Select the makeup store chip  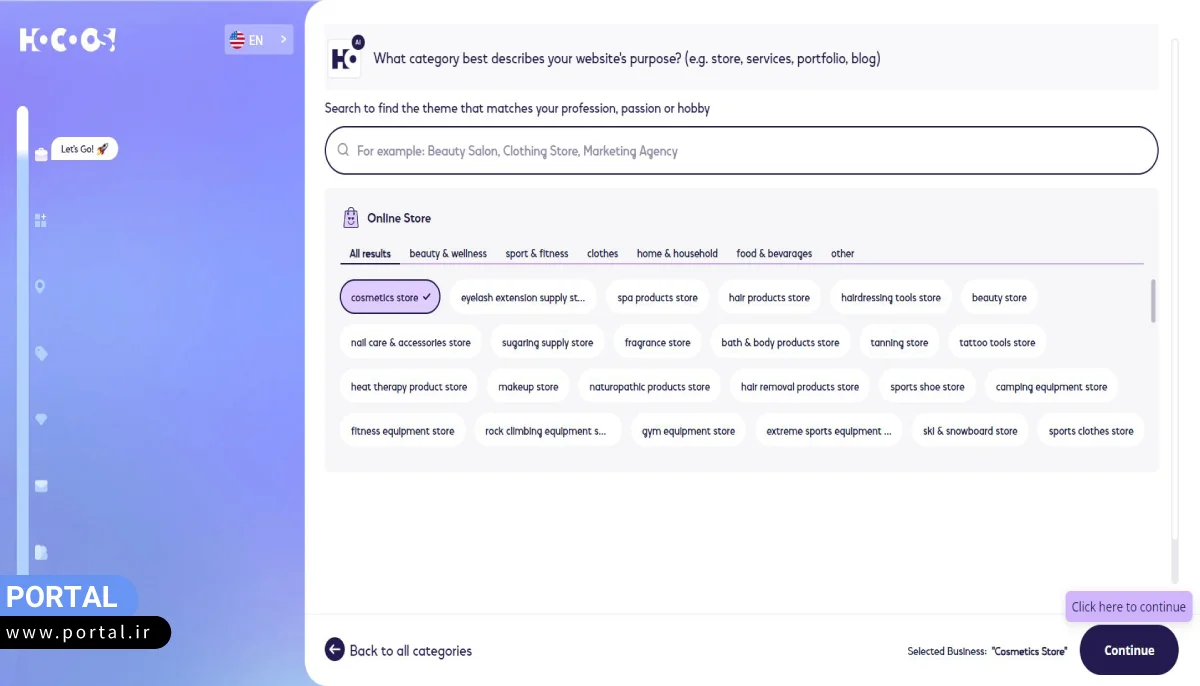[528, 387]
